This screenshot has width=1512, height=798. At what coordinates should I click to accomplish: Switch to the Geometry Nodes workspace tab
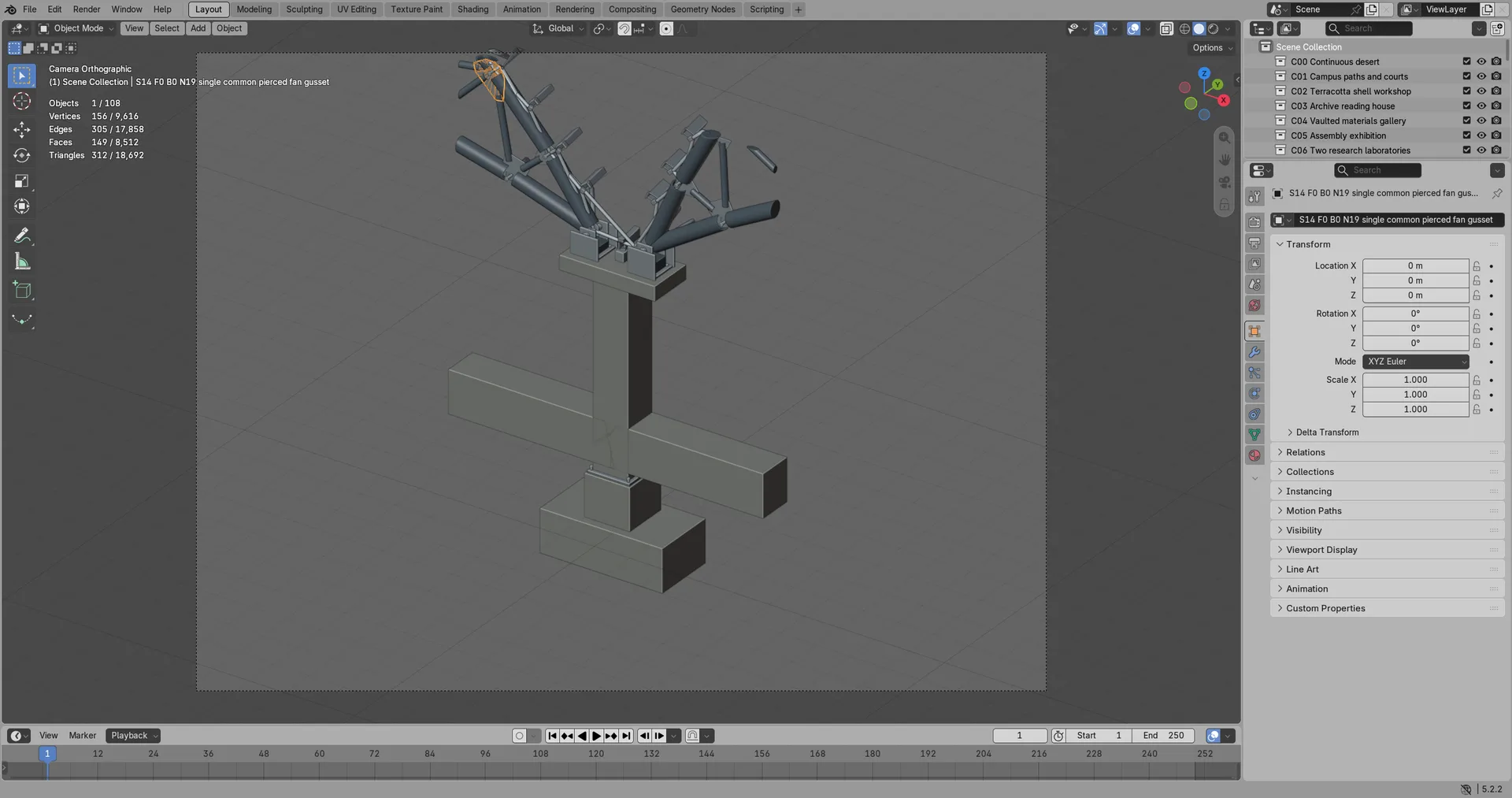(702, 9)
